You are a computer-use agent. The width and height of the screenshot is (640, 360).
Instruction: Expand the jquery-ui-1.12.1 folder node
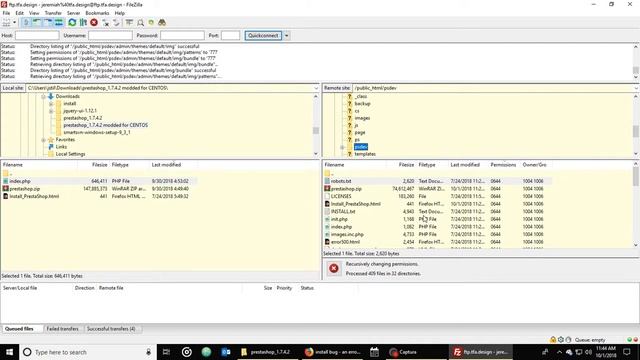51,111
